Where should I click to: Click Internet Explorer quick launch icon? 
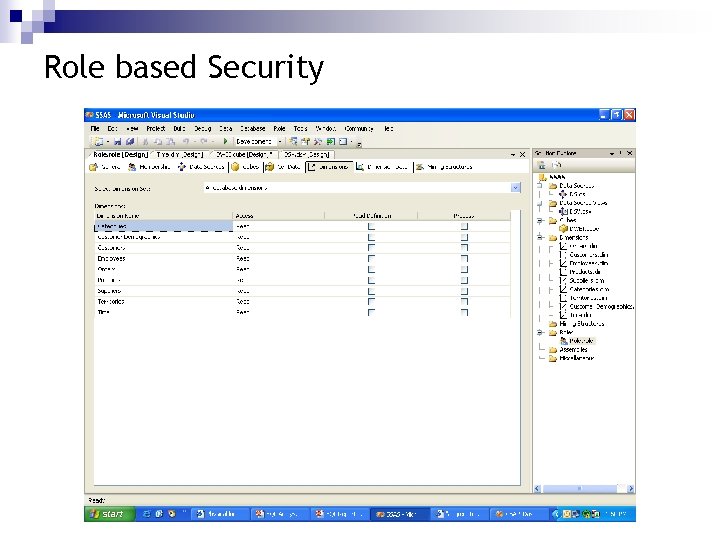[146, 514]
